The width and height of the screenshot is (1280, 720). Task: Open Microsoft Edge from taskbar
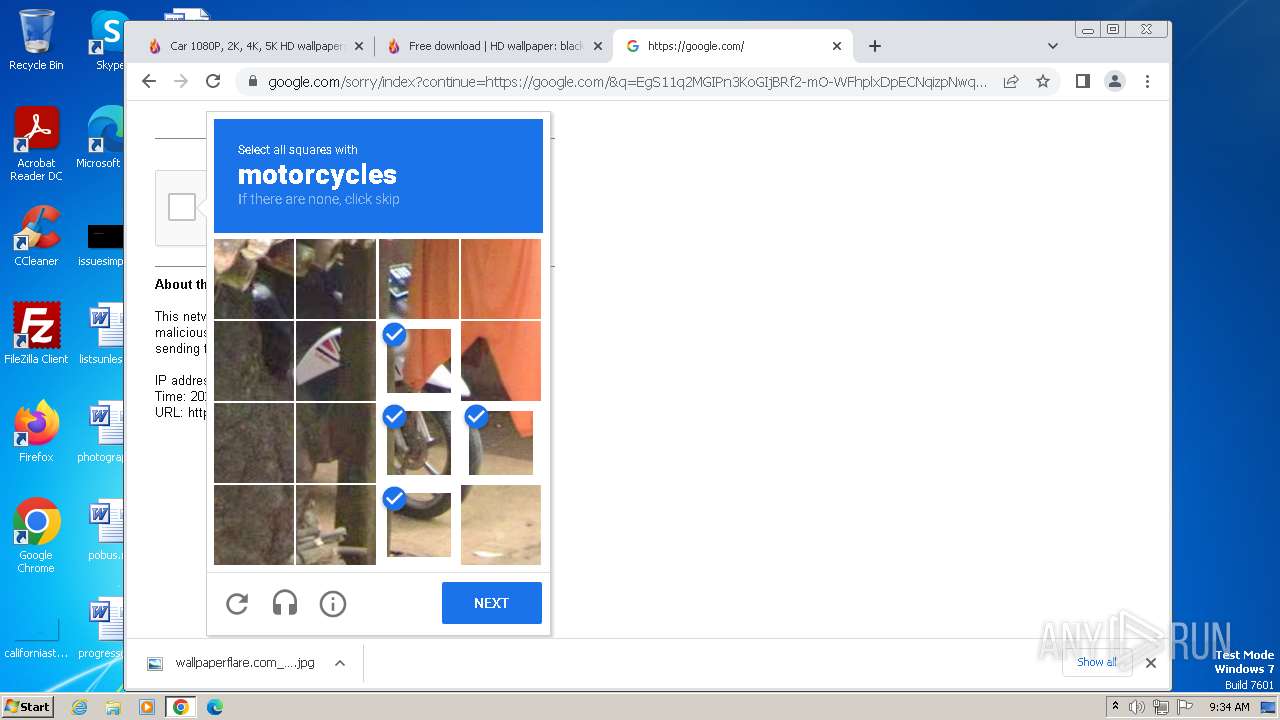[x=214, y=707]
